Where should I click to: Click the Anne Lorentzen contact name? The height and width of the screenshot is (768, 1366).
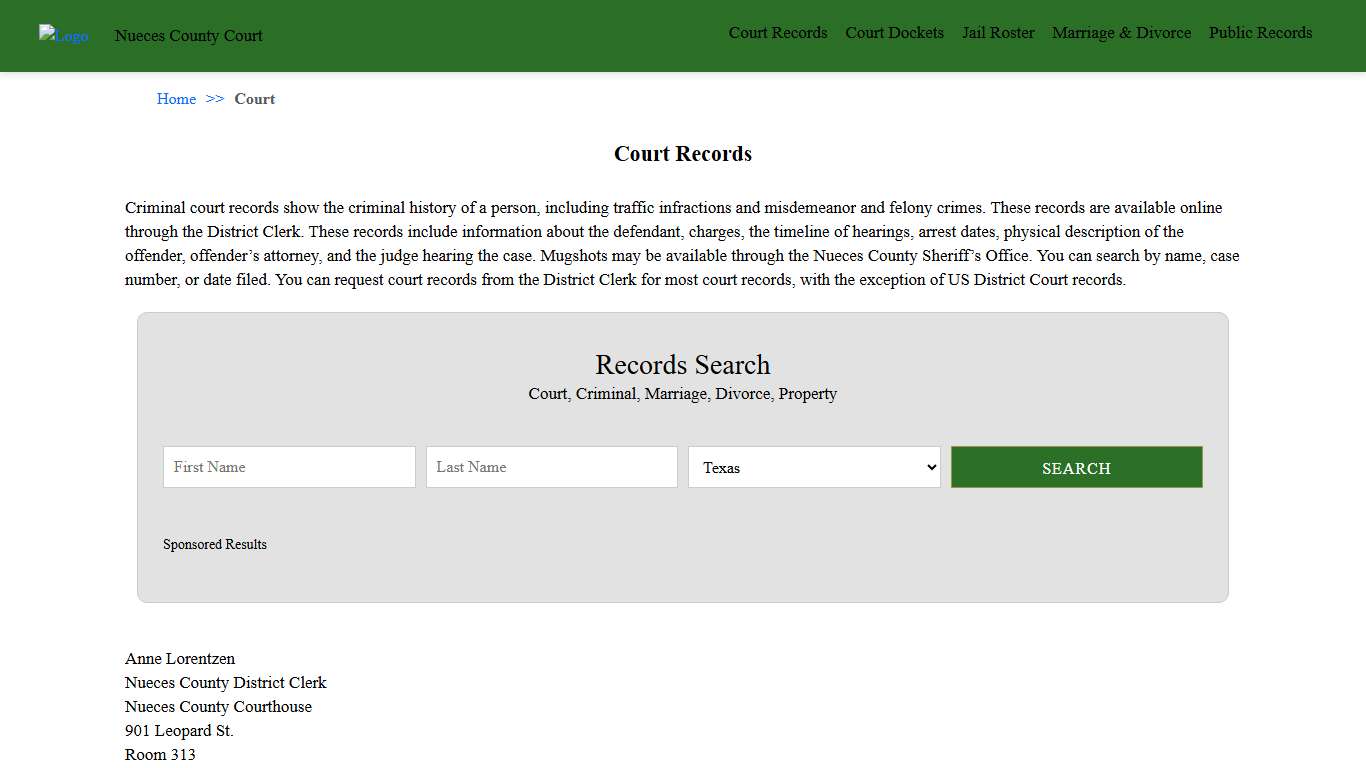click(179, 658)
